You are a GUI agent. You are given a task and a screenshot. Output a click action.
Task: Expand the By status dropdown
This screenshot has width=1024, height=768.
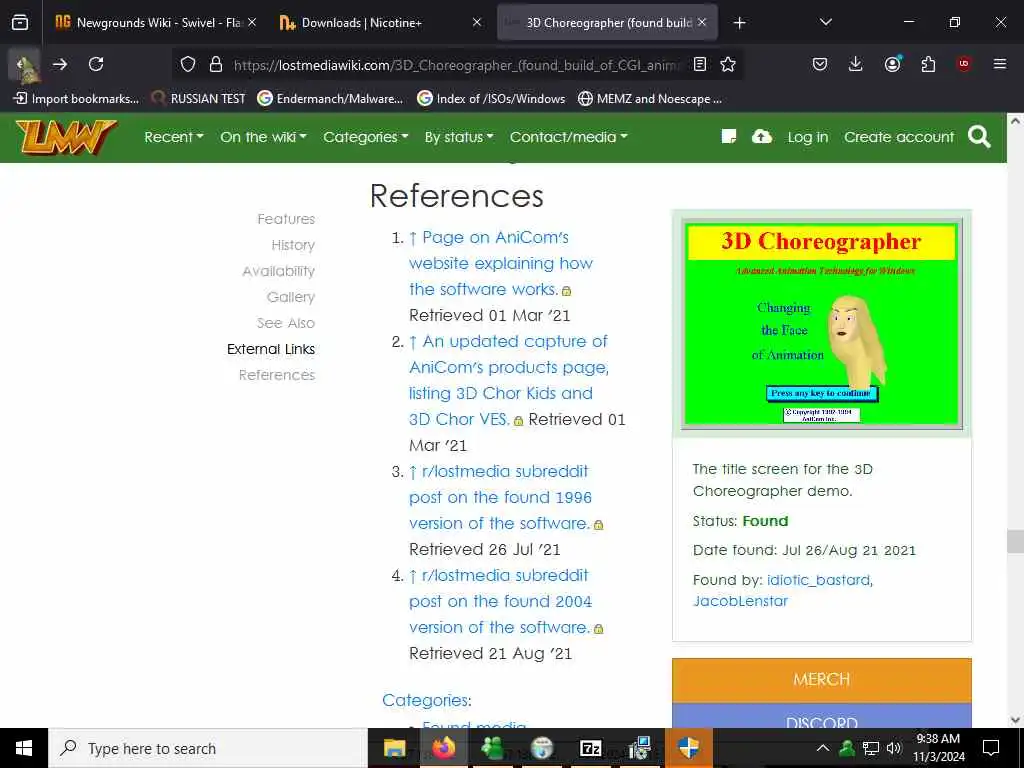pos(459,137)
